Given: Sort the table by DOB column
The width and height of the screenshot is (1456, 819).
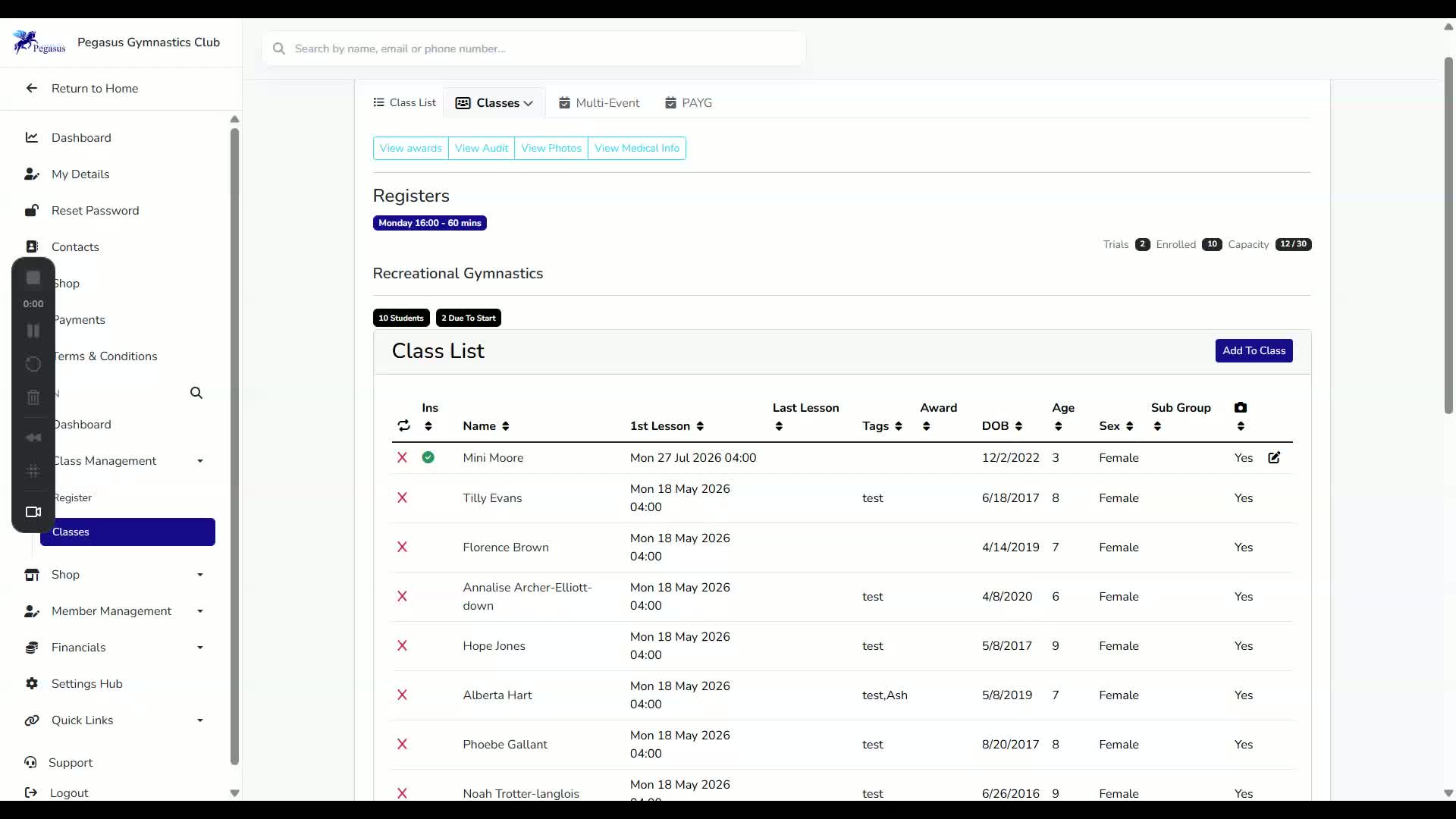Looking at the screenshot, I should tap(1002, 425).
